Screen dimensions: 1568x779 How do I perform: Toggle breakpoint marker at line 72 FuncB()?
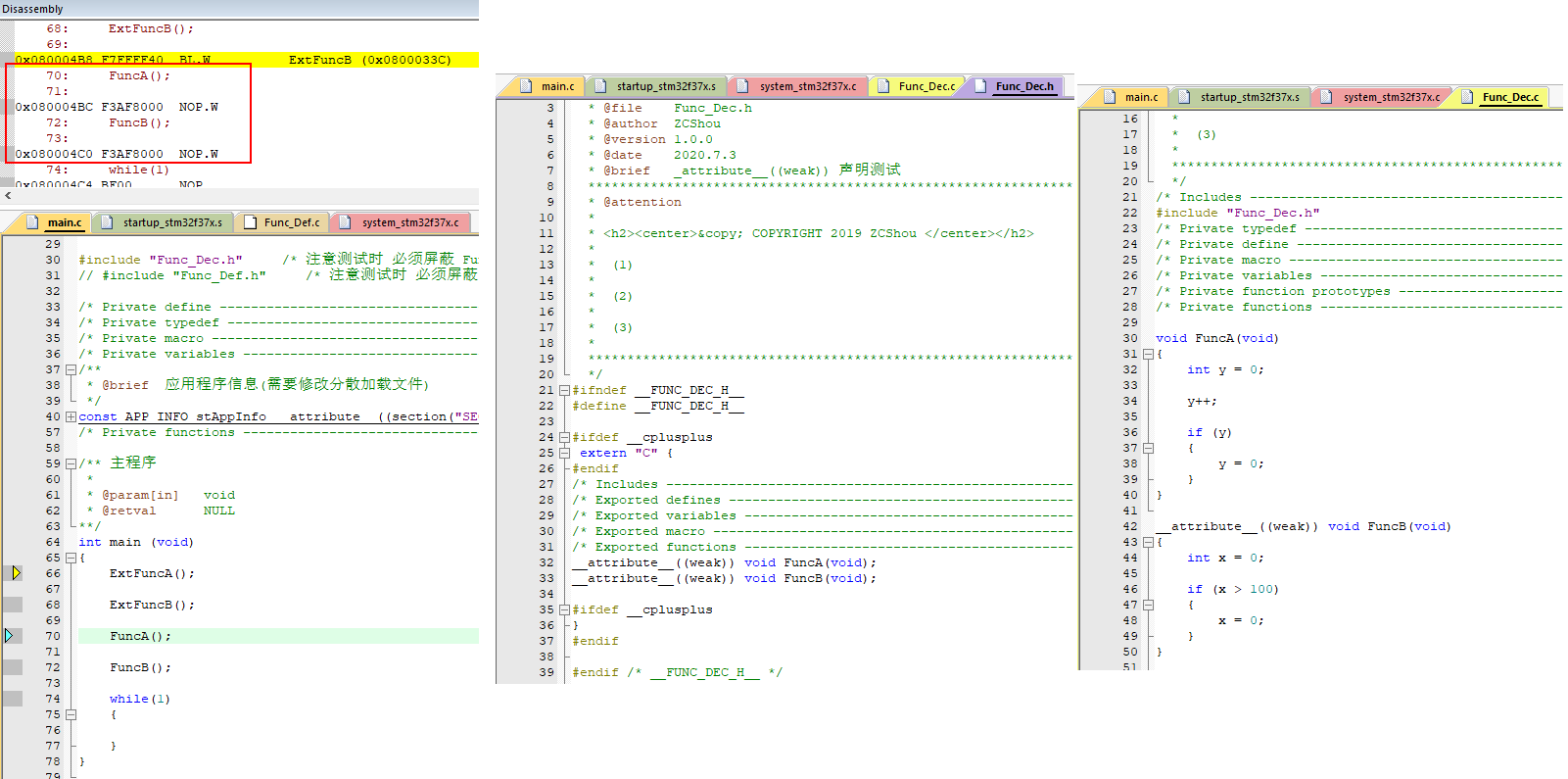[x=13, y=667]
